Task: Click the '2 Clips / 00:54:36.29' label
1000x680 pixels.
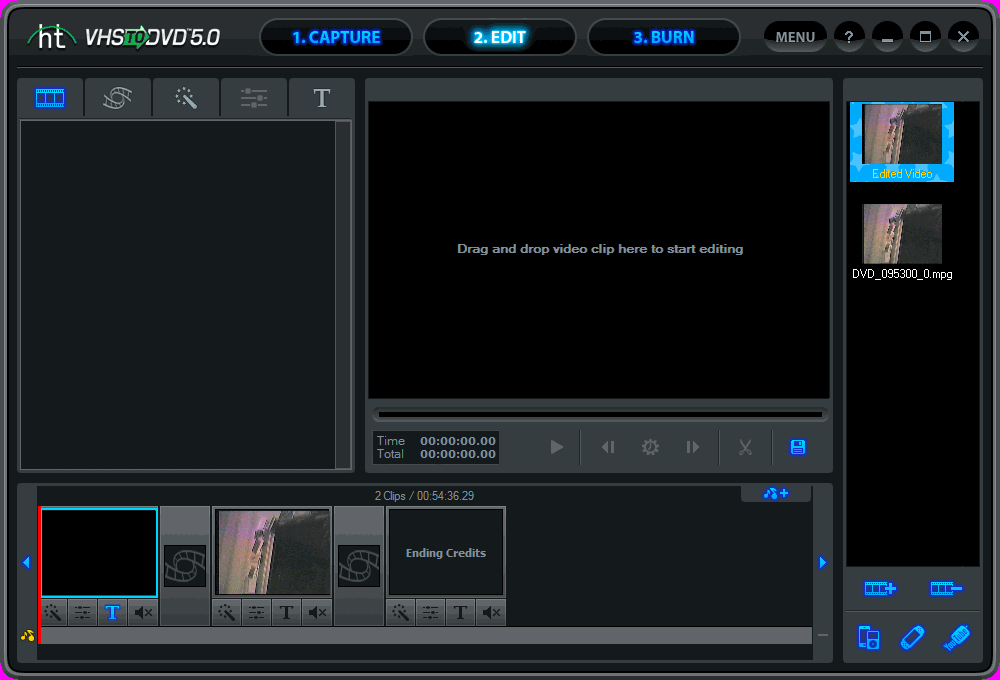Action: pos(424,496)
